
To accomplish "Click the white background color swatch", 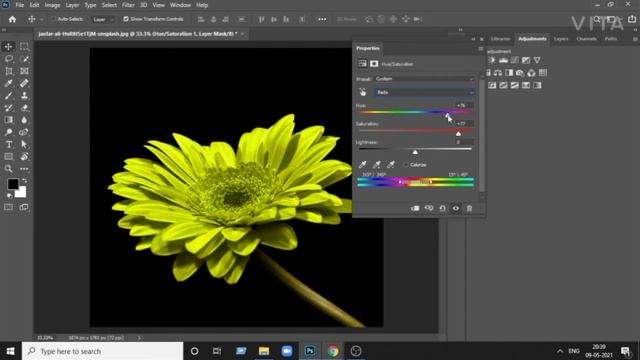I will pyautogui.click(x=22, y=192).
